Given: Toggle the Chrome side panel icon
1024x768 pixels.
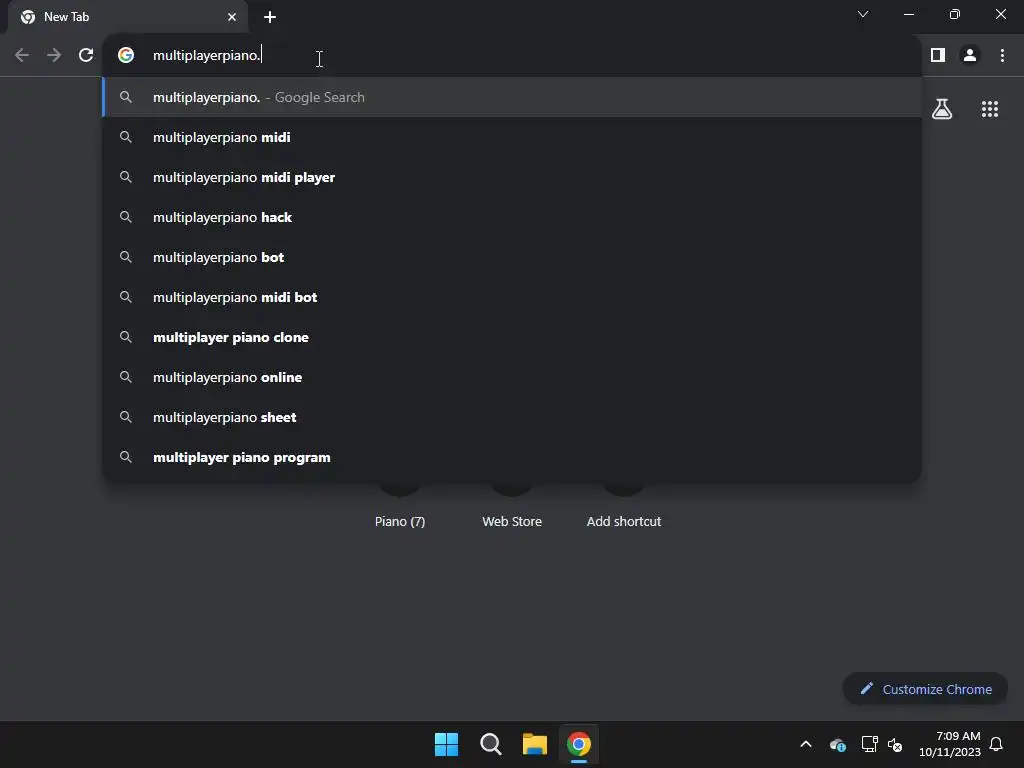Looking at the screenshot, I should click(x=938, y=56).
